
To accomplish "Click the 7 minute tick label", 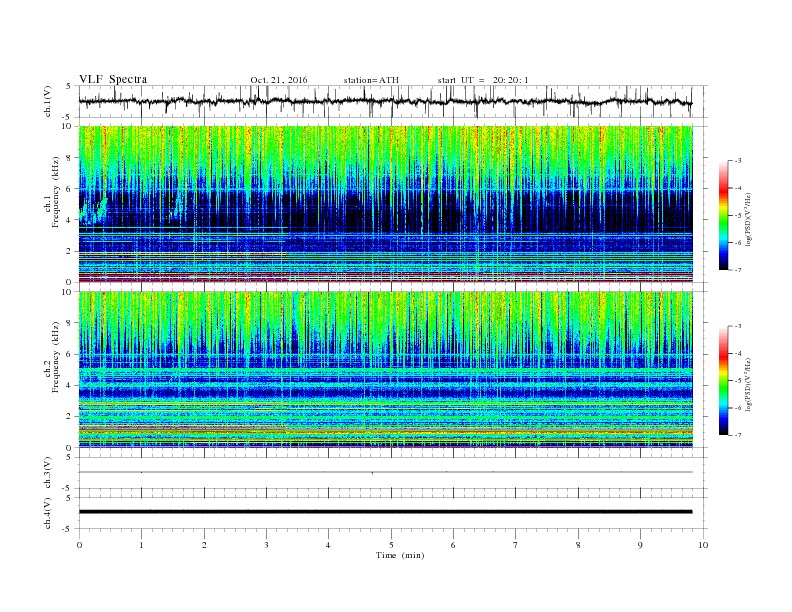I will point(516,545).
